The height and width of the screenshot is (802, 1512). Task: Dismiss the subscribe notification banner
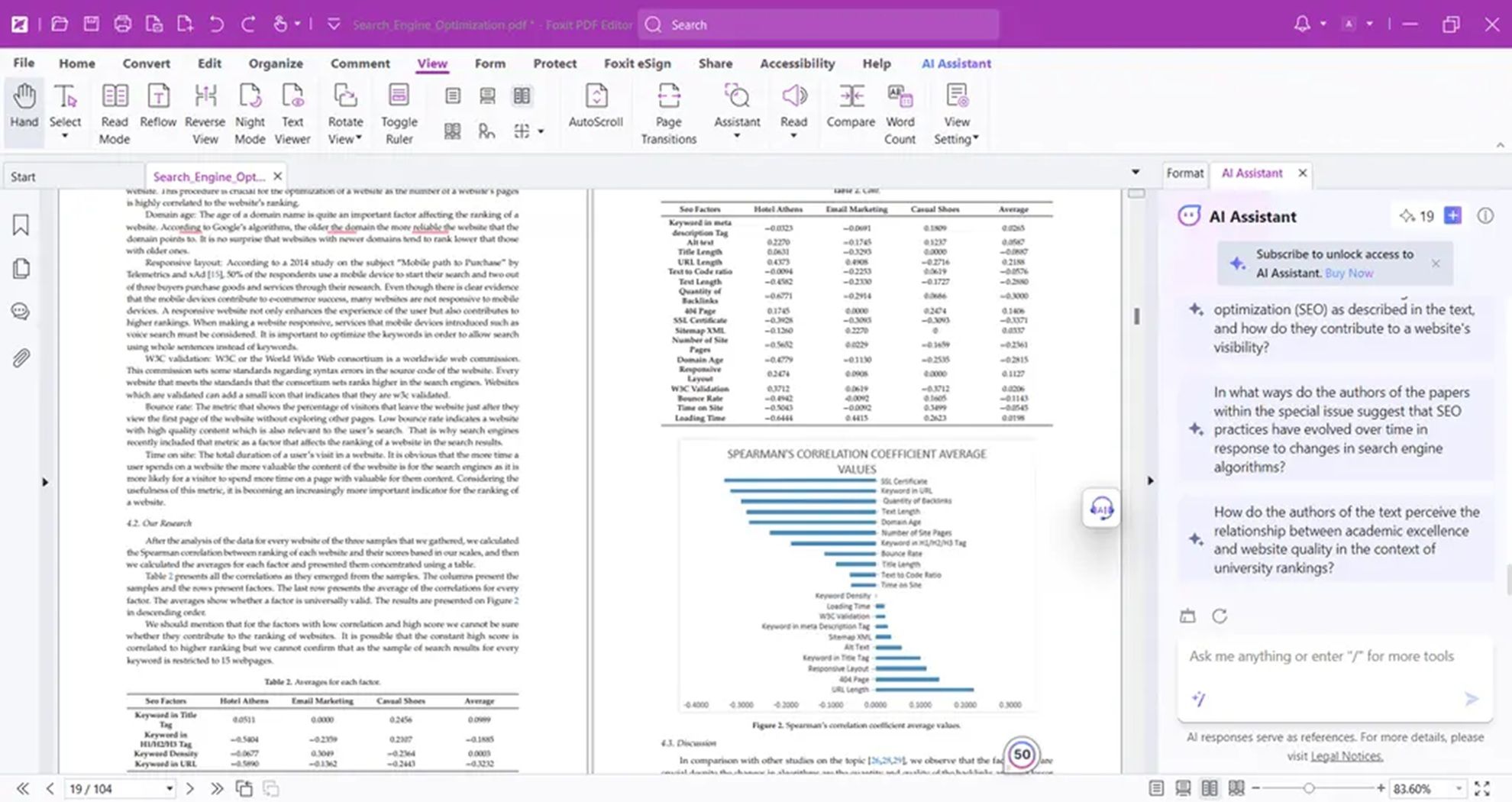1436,264
